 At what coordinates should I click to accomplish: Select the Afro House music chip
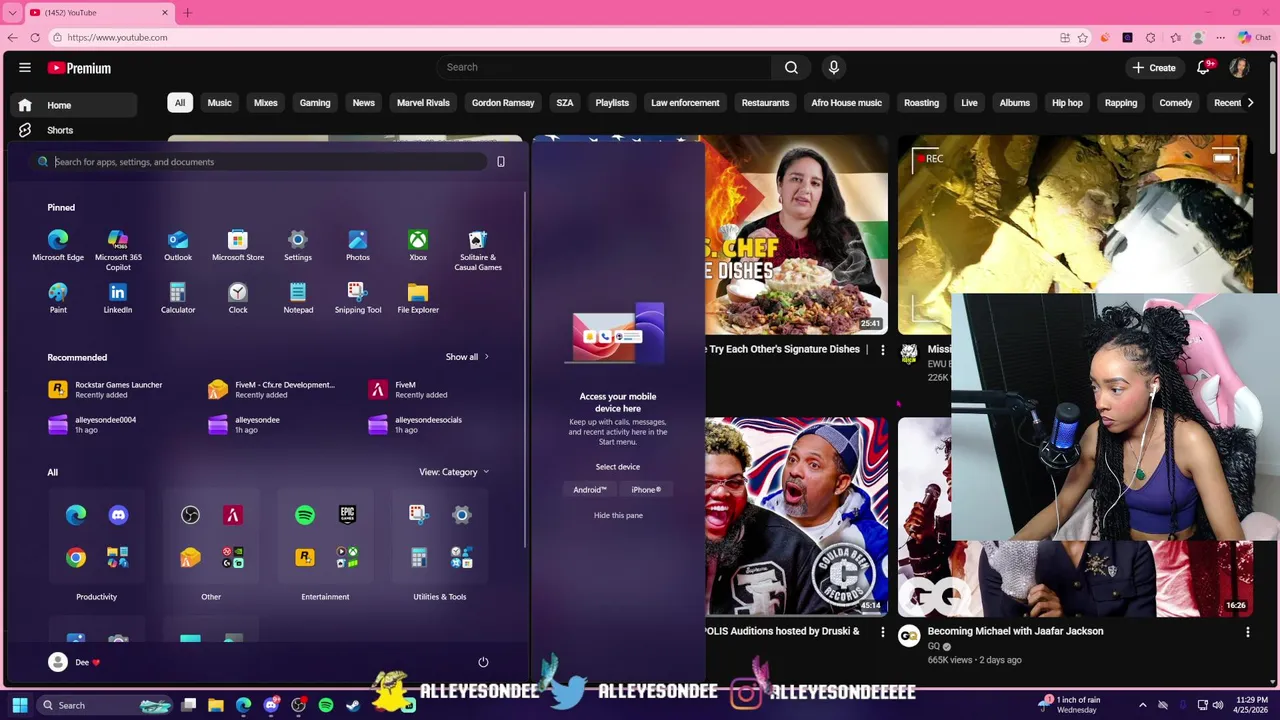tap(846, 103)
